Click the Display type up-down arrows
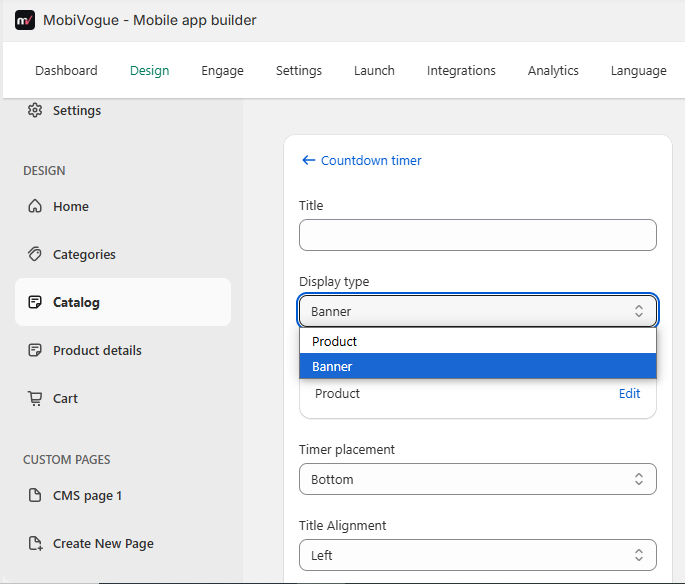Screen dimensions: 685x584 click(639, 311)
